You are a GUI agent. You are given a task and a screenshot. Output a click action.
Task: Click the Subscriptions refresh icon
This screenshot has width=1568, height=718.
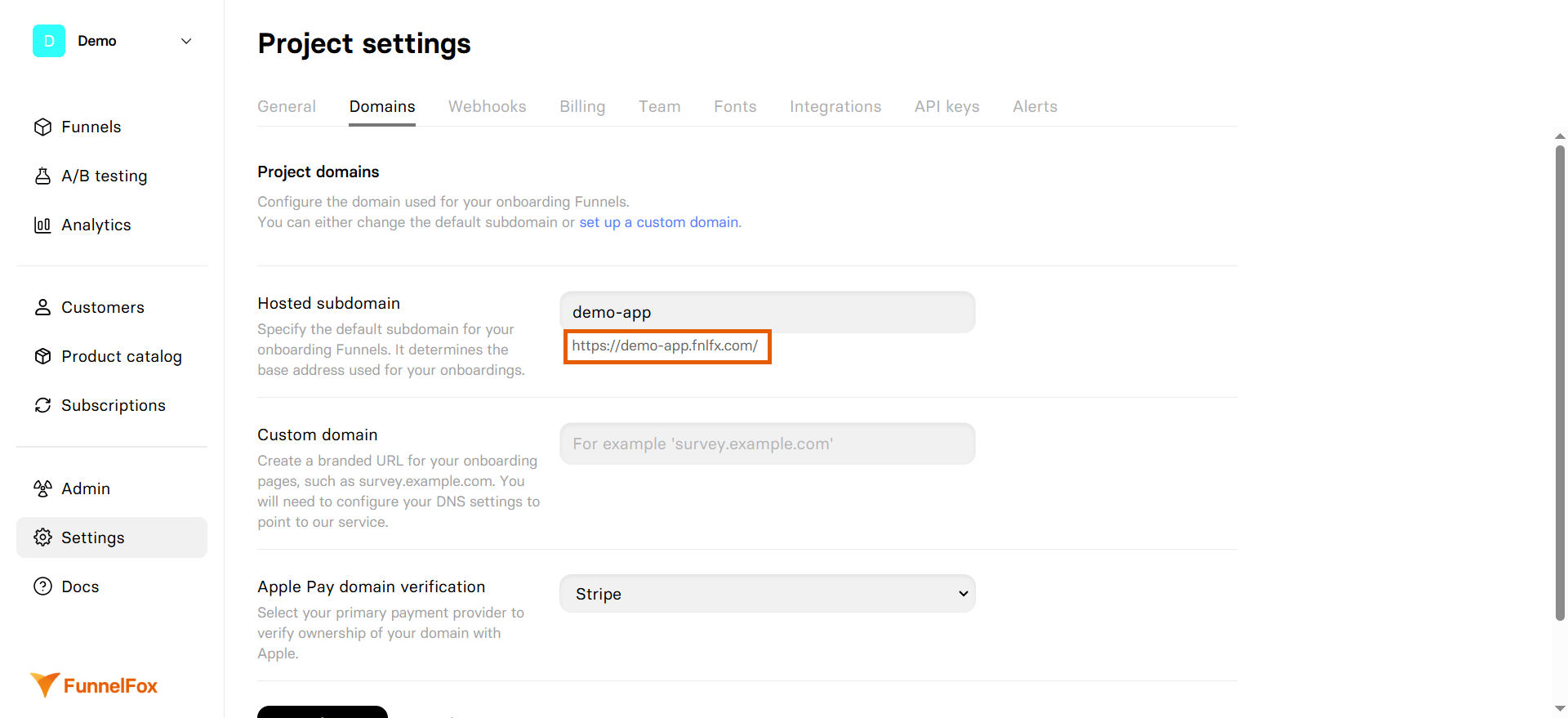pyautogui.click(x=42, y=405)
